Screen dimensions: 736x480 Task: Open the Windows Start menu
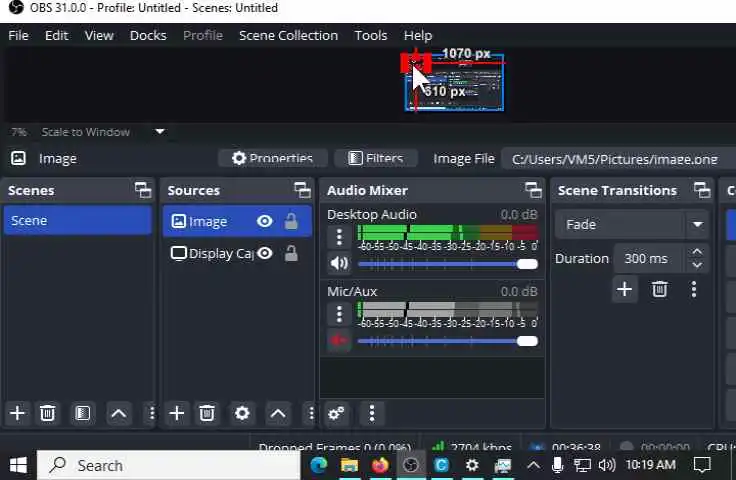click(18, 465)
